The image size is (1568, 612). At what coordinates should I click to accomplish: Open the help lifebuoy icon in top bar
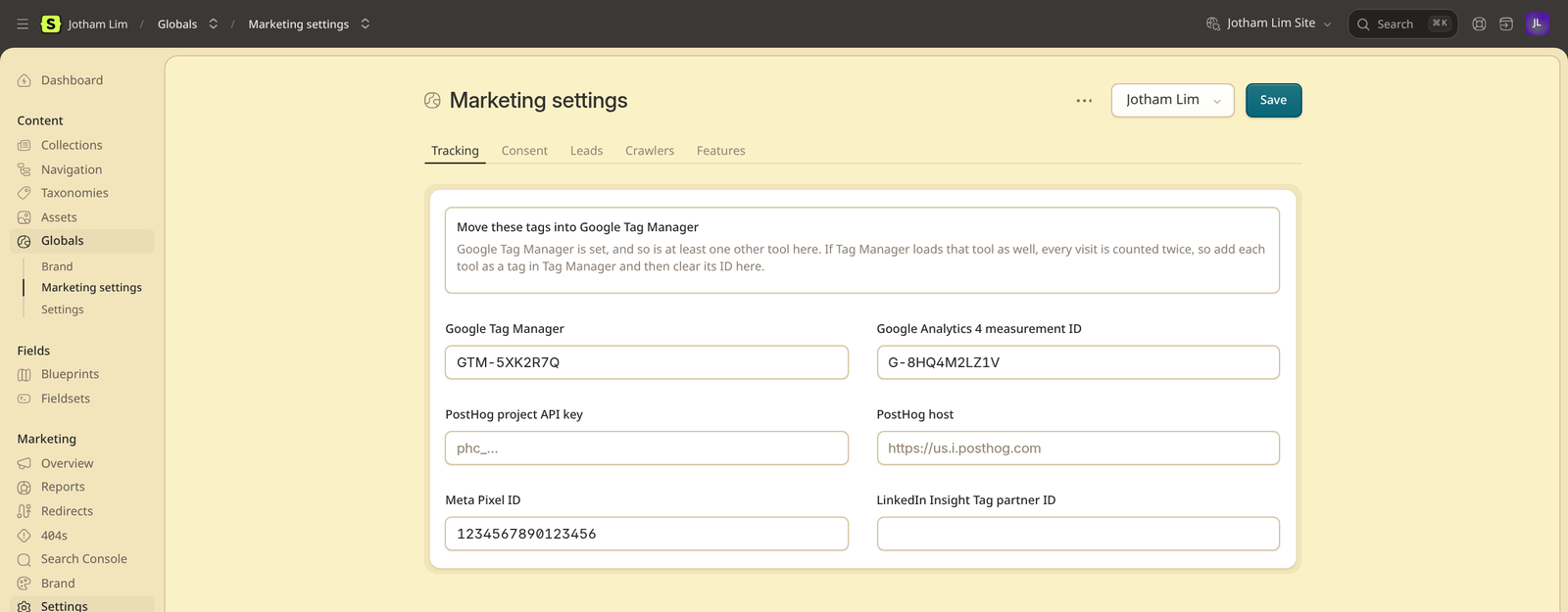click(x=1479, y=24)
